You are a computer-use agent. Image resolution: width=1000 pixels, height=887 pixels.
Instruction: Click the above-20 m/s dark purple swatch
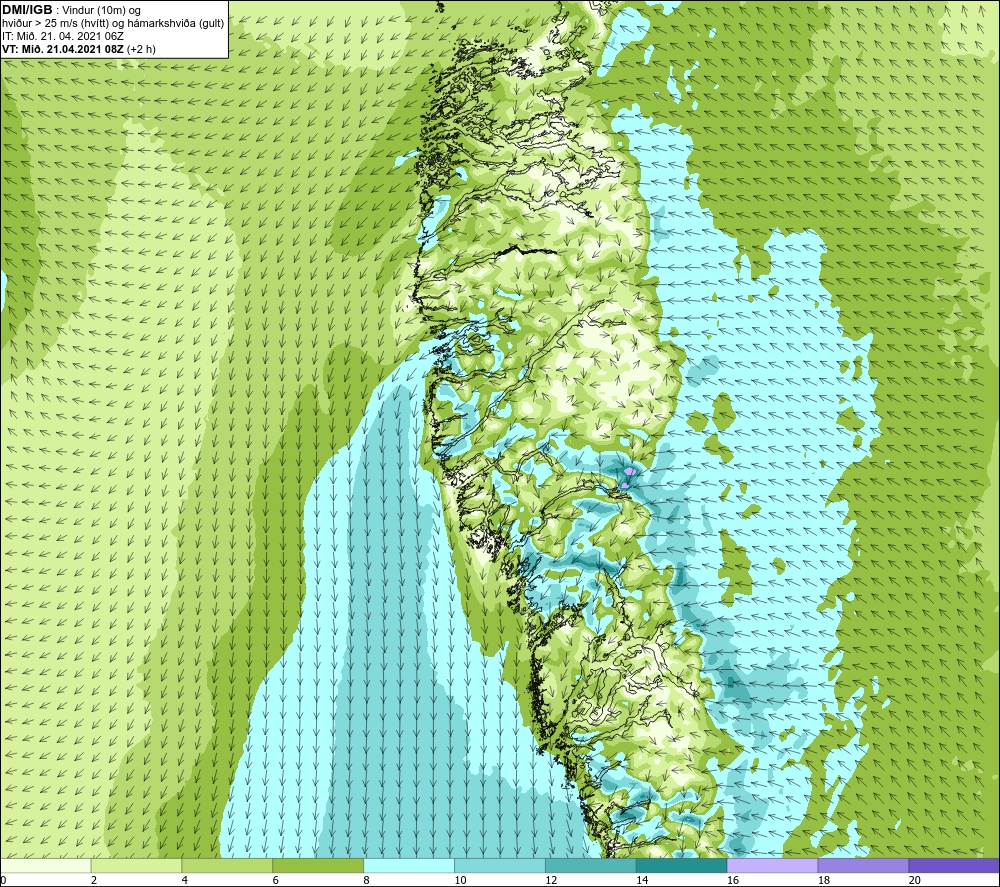click(953, 866)
